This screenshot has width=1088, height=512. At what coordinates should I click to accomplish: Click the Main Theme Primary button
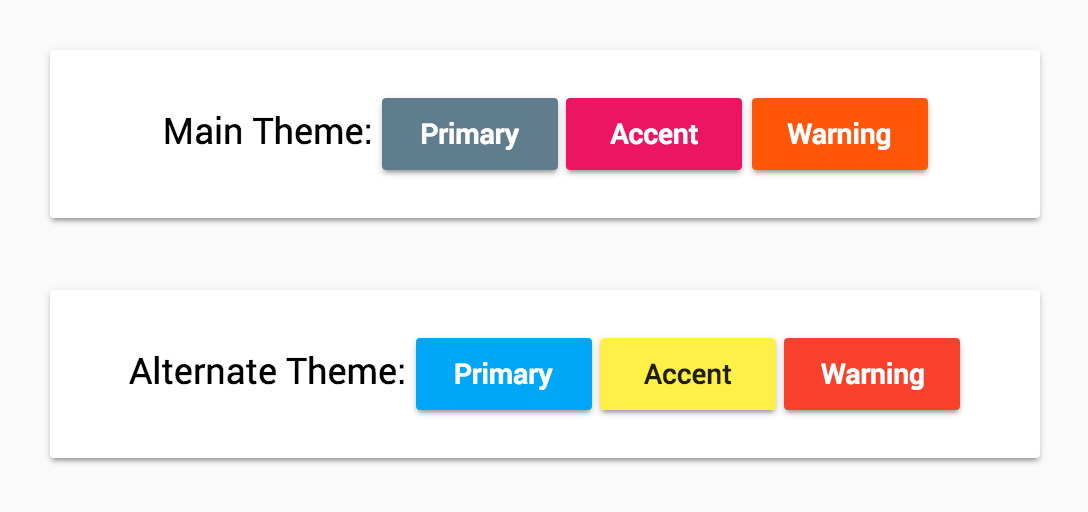[x=469, y=134]
